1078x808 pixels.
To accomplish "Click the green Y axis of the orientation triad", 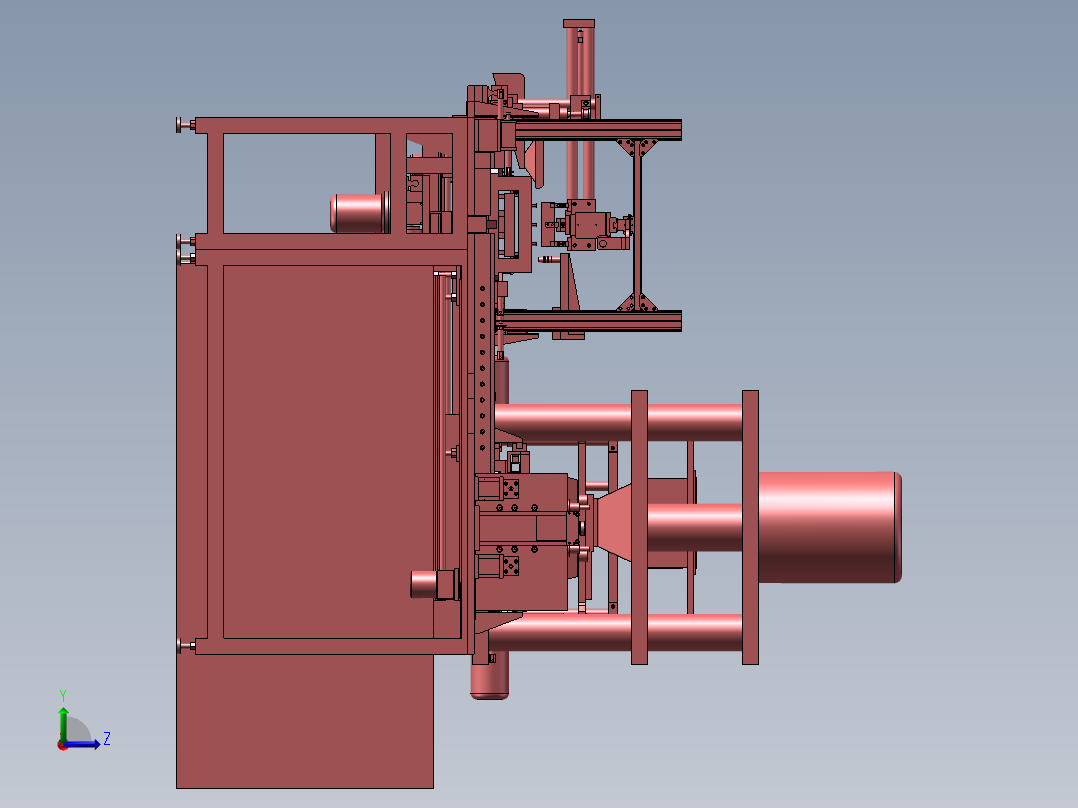I will [63, 723].
